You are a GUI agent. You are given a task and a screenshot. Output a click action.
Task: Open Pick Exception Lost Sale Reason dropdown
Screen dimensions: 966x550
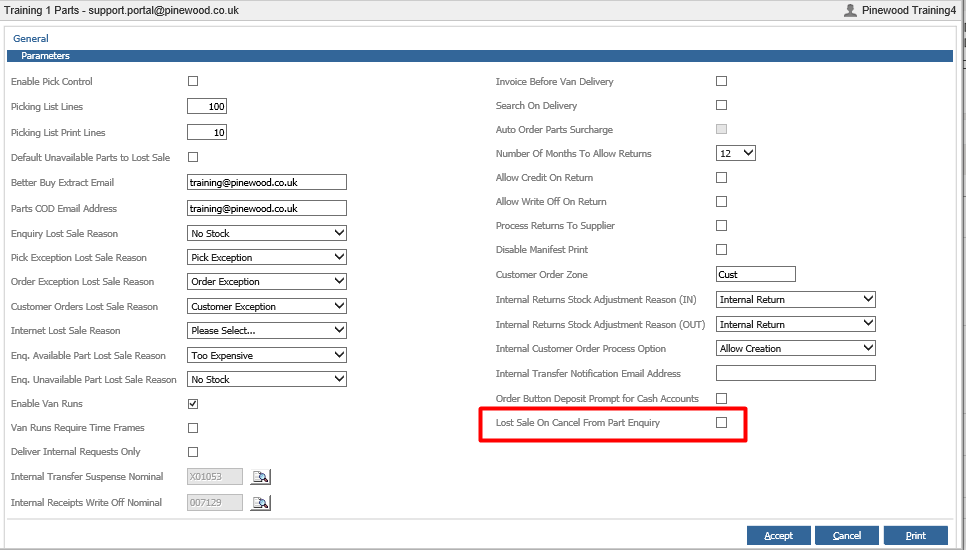(x=267, y=257)
